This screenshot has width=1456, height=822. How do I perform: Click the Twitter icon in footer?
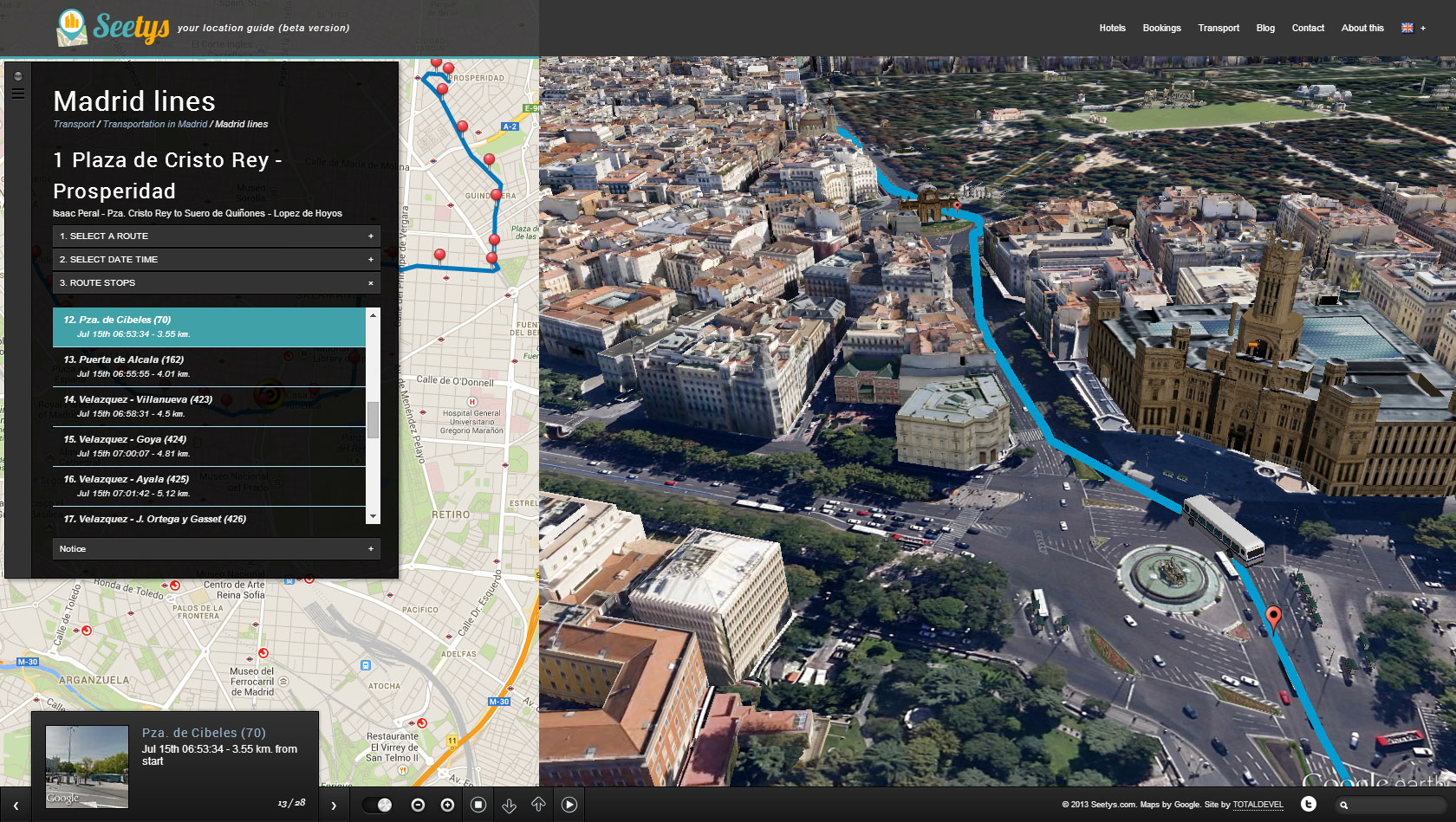1309,805
